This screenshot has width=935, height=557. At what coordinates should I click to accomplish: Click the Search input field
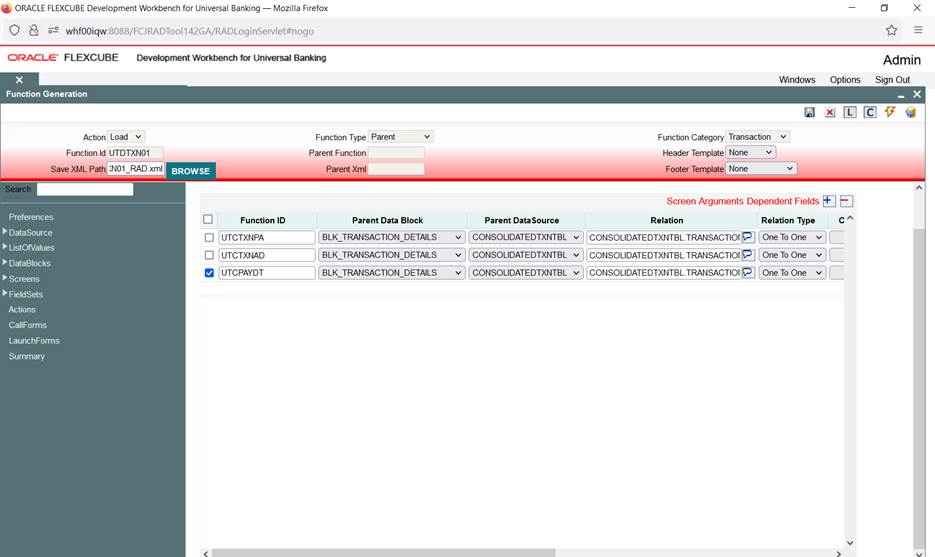[85, 189]
